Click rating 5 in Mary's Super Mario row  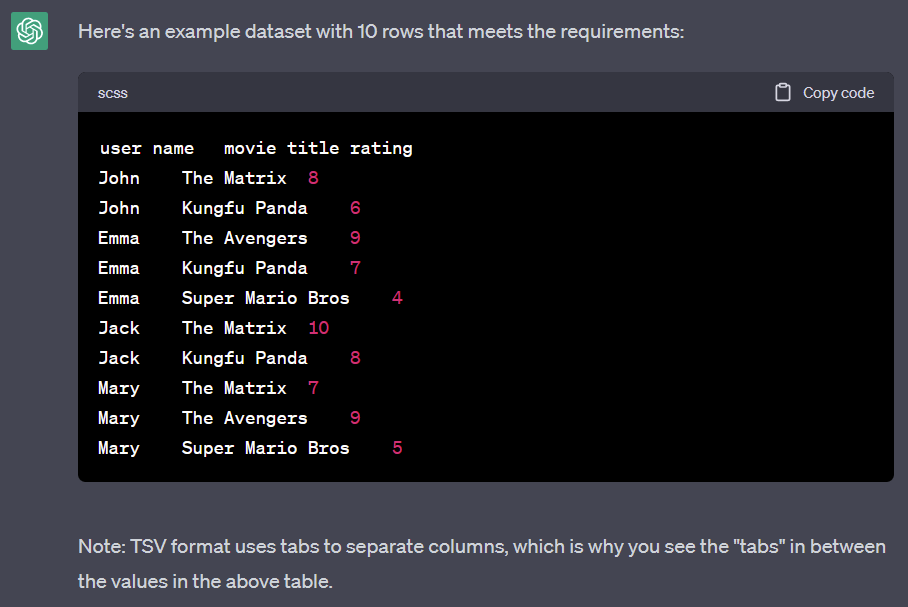coord(397,448)
